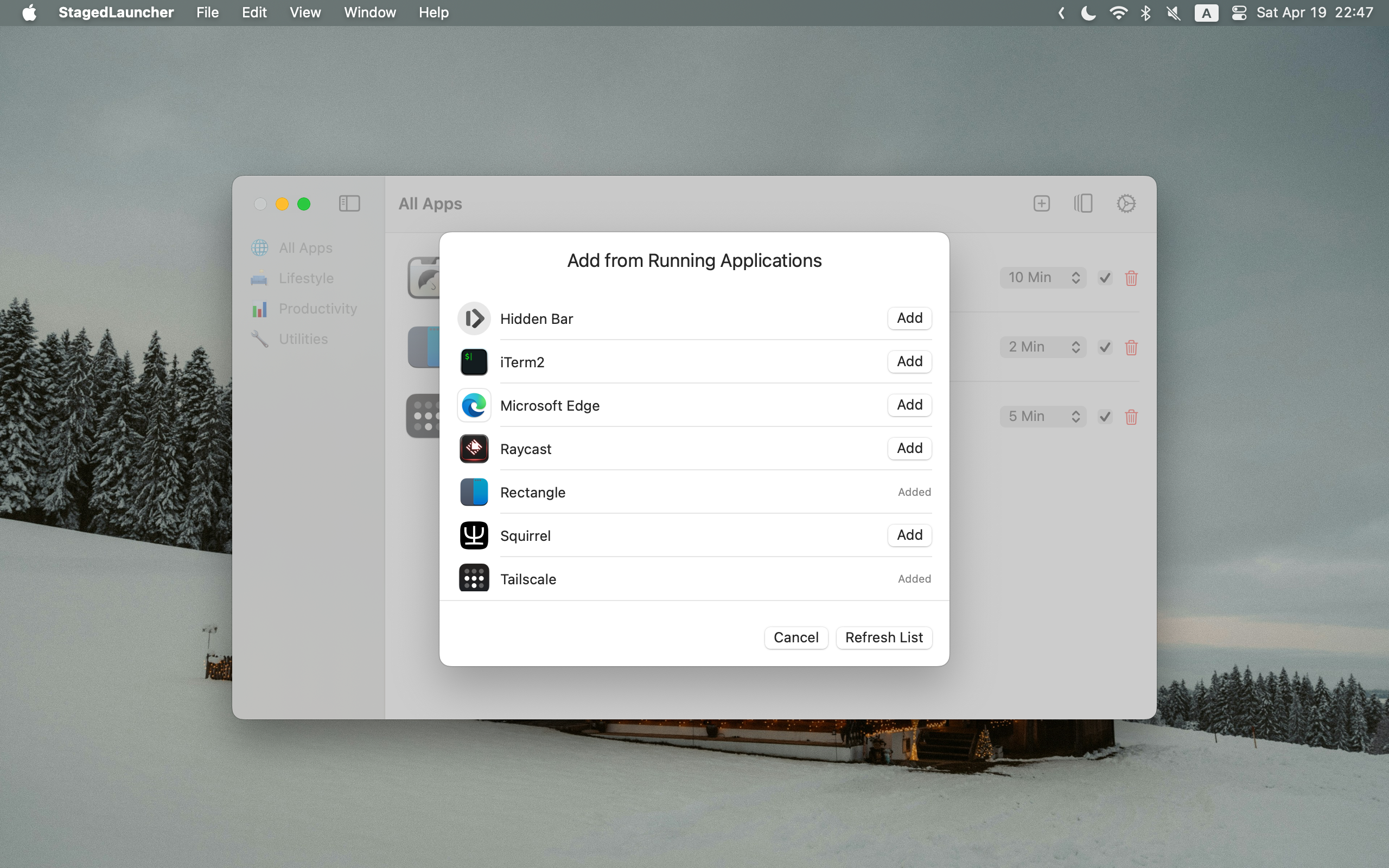Expand hidden menu bar items chevron
This screenshot has width=1389, height=868.
tap(1061, 12)
